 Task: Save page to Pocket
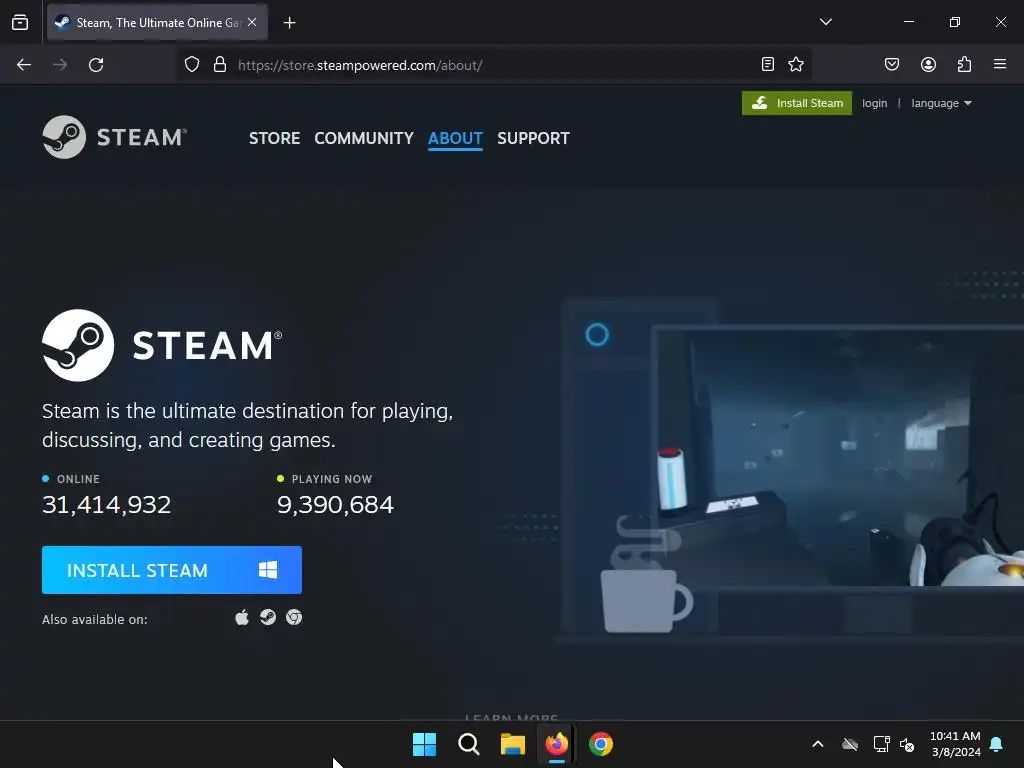891,64
